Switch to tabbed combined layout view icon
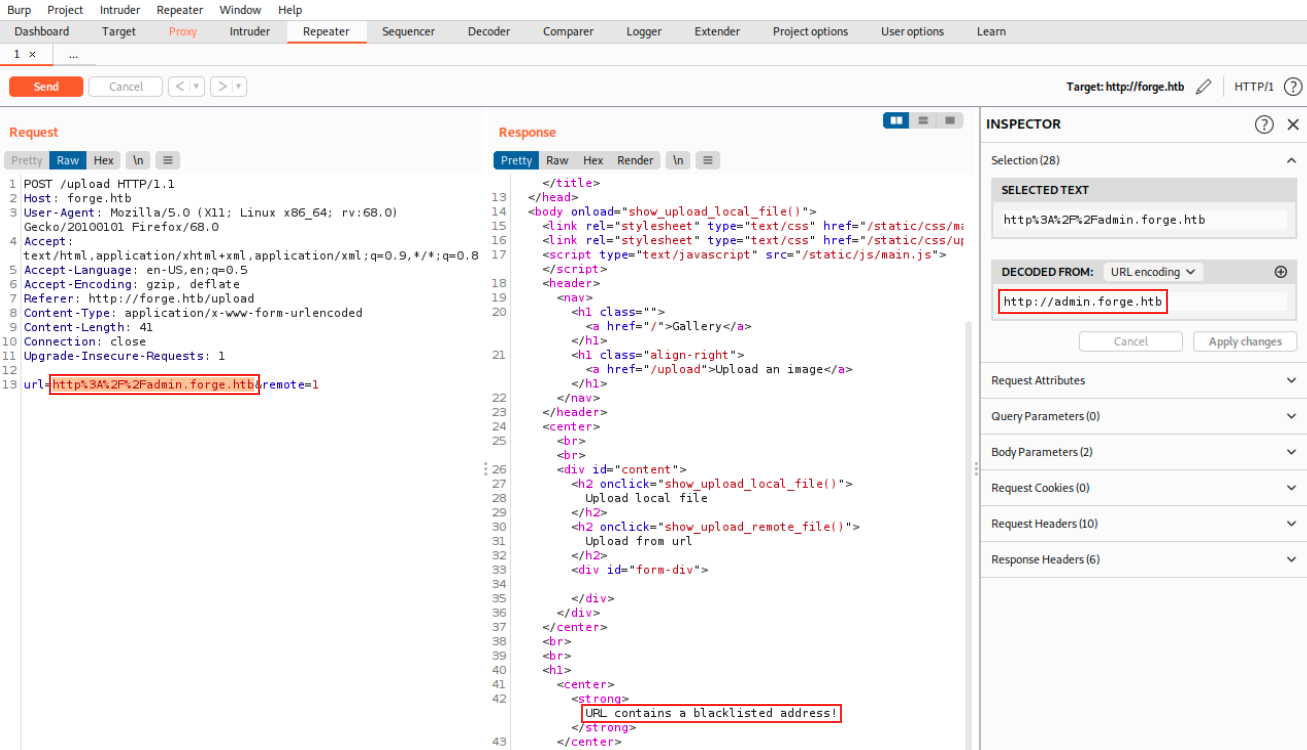The height and width of the screenshot is (750, 1307). tap(948, 120)
